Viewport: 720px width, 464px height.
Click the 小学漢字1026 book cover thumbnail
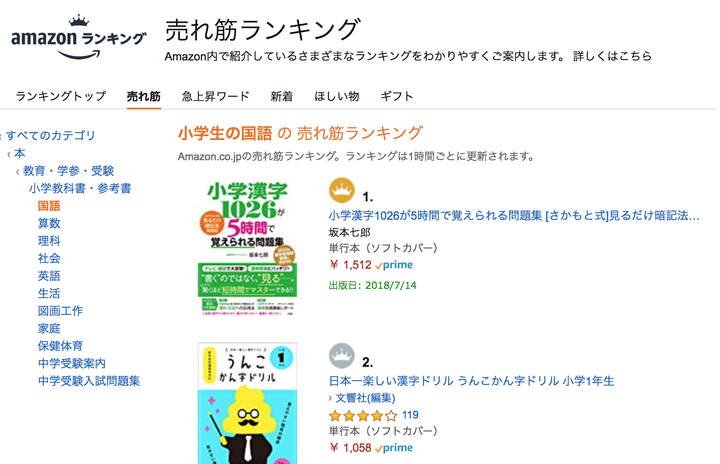[248, 240]
